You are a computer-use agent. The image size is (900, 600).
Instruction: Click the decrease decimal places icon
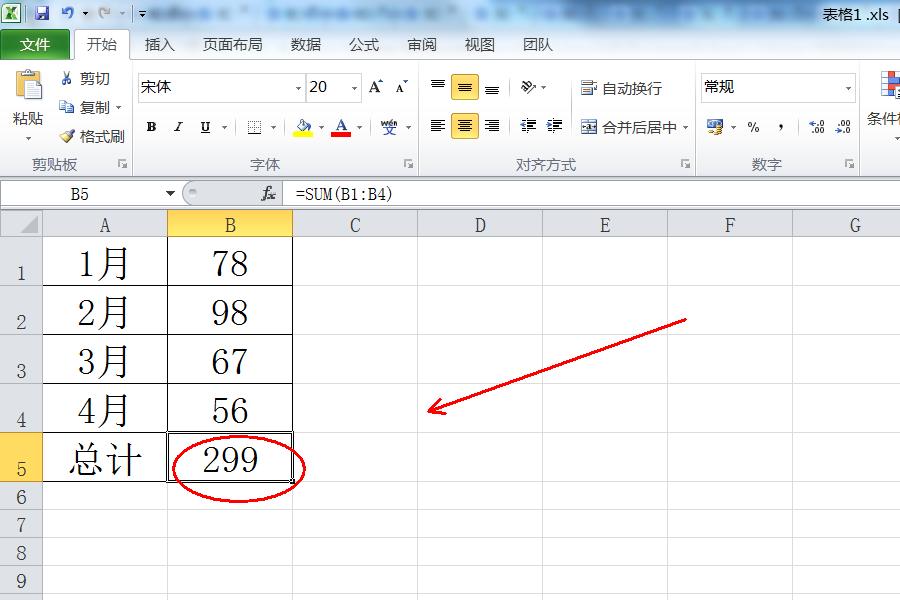coord(843,127)
